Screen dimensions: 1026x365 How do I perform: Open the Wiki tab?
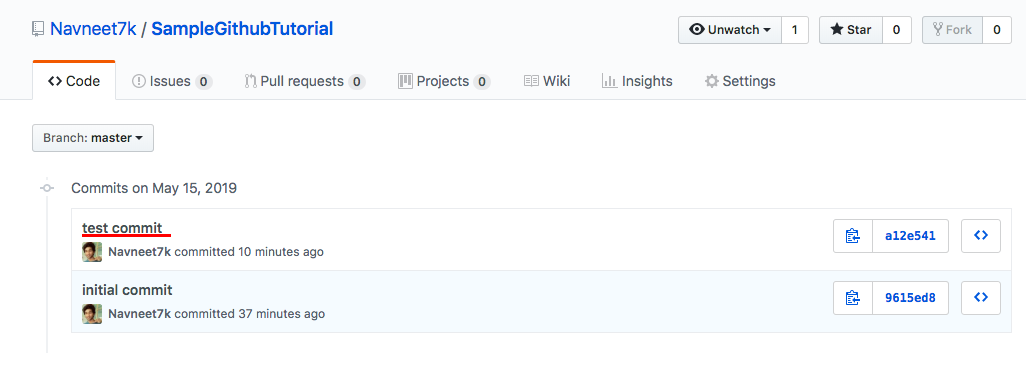[547, 81]
